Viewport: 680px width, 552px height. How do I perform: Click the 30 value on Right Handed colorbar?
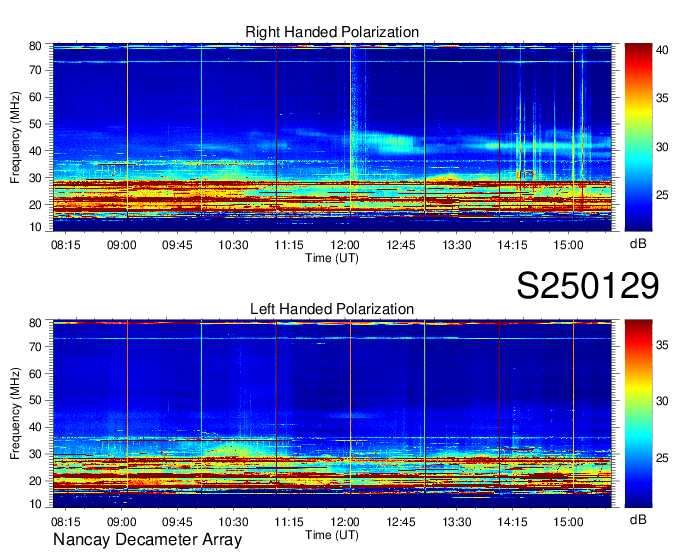[662, 147]
